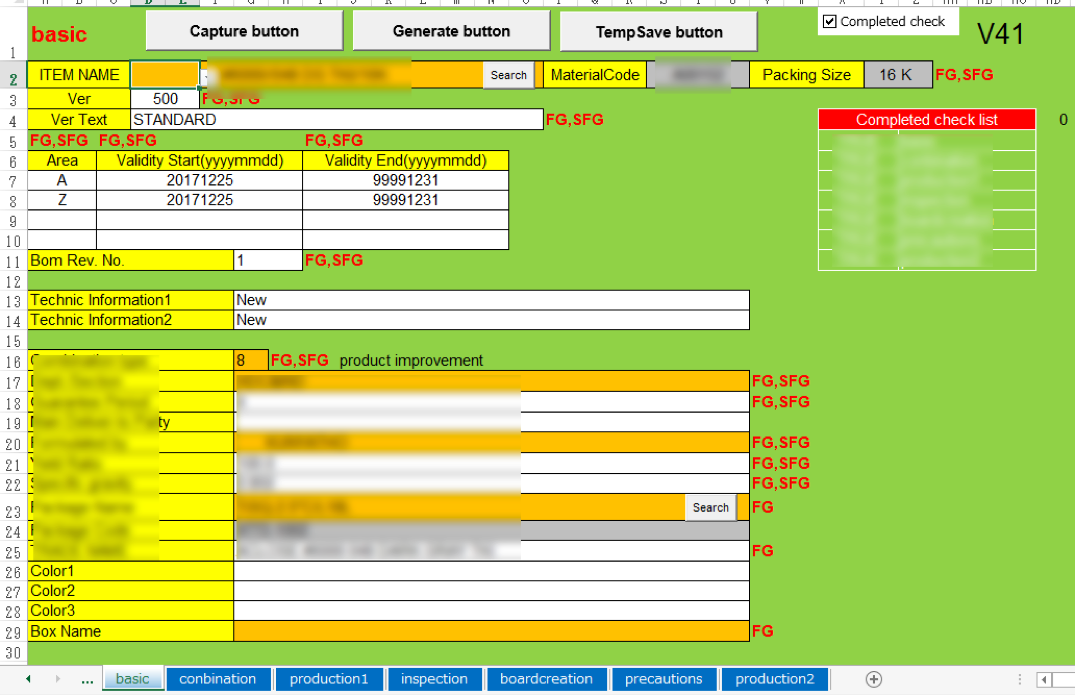Click the 'MaterialCode' label cell
This screenshot has width=1075, height=695.
tap(594, 75)
